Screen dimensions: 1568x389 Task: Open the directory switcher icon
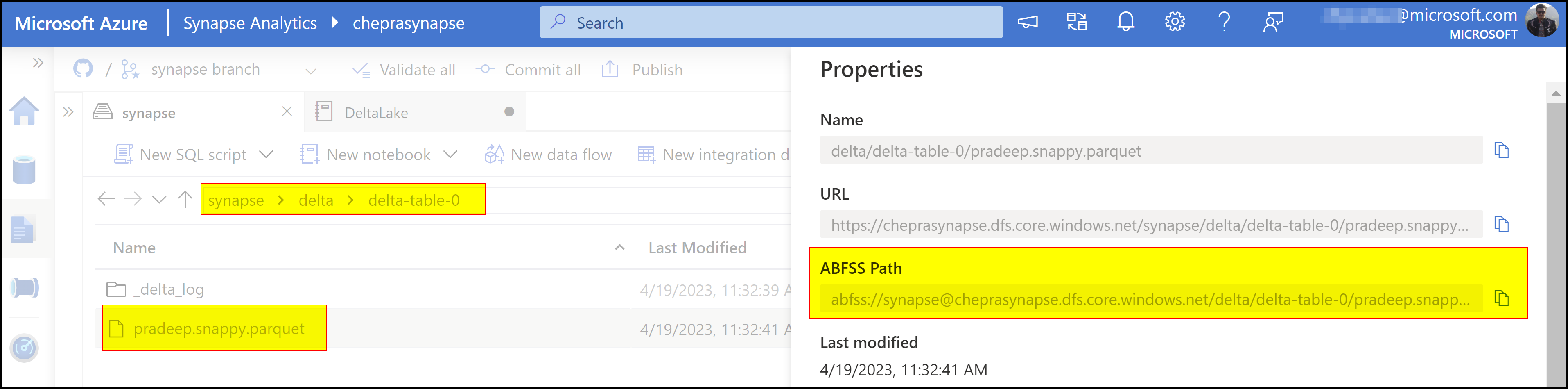tap(1077, 22)
